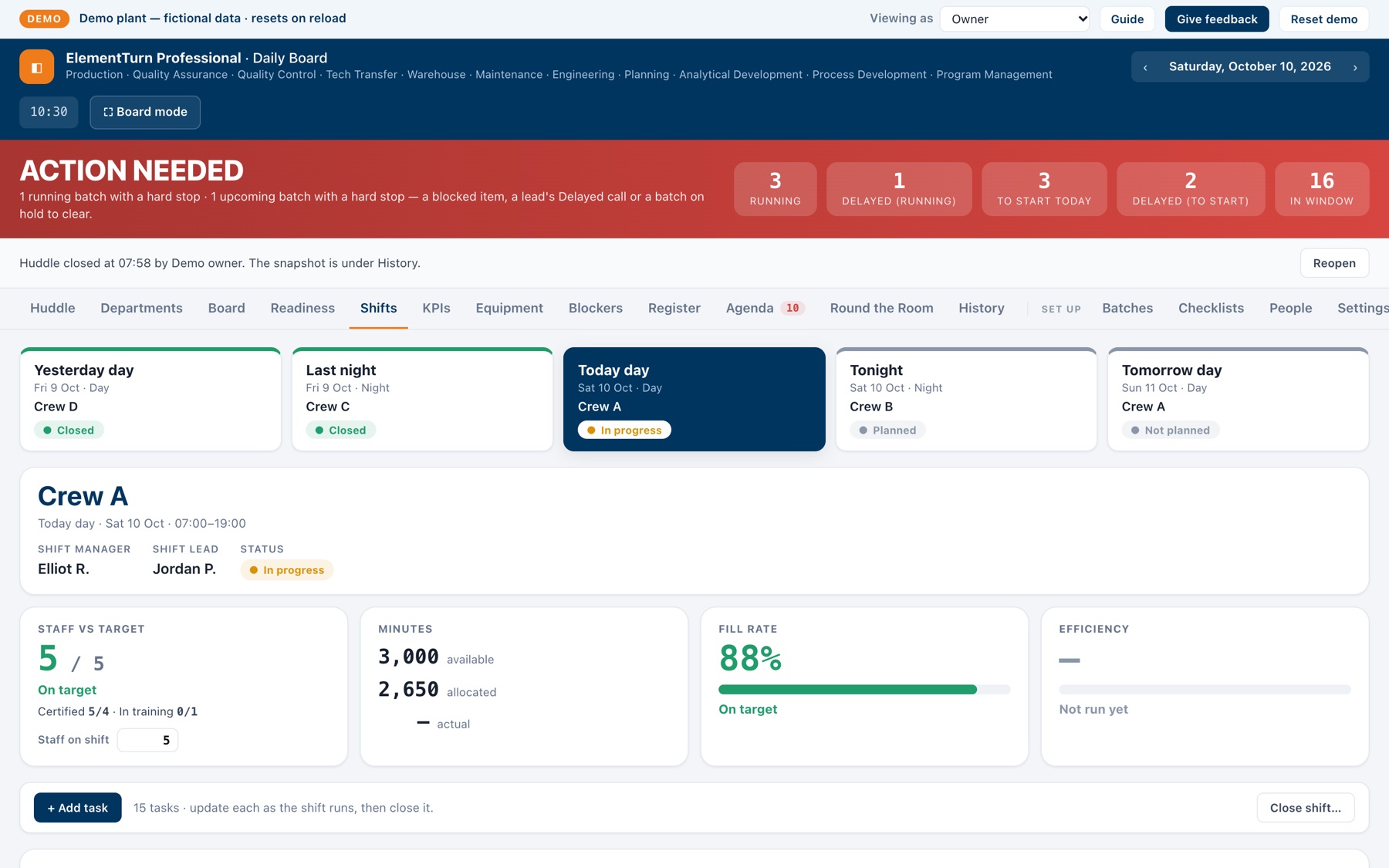
Task: Open the Departments tab
Action: (x=141, y=308)
